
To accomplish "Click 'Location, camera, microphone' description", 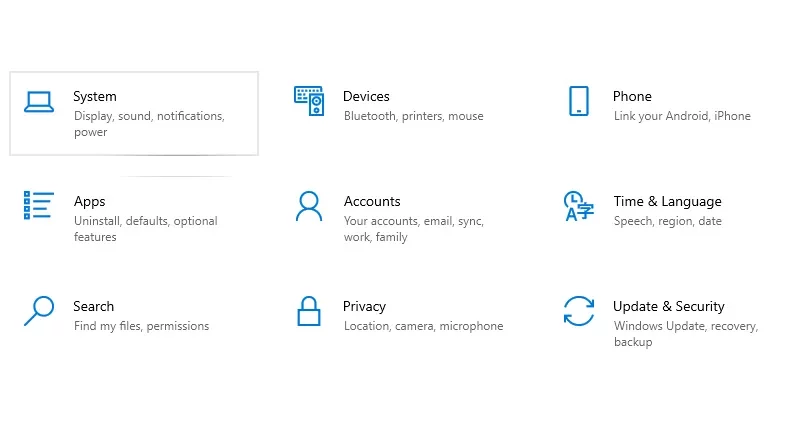I will coord(423,326).
